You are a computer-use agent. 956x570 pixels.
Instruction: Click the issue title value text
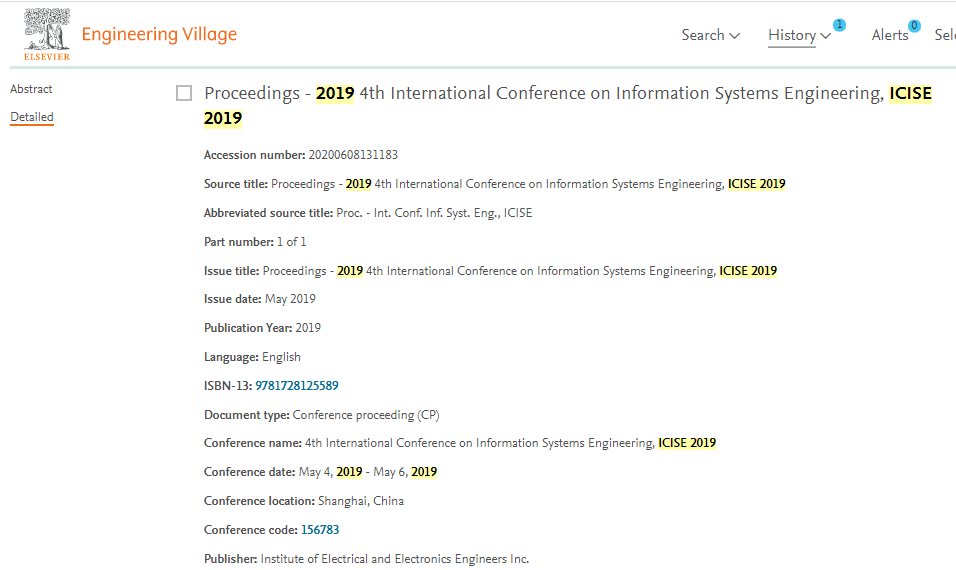point(519,271)
